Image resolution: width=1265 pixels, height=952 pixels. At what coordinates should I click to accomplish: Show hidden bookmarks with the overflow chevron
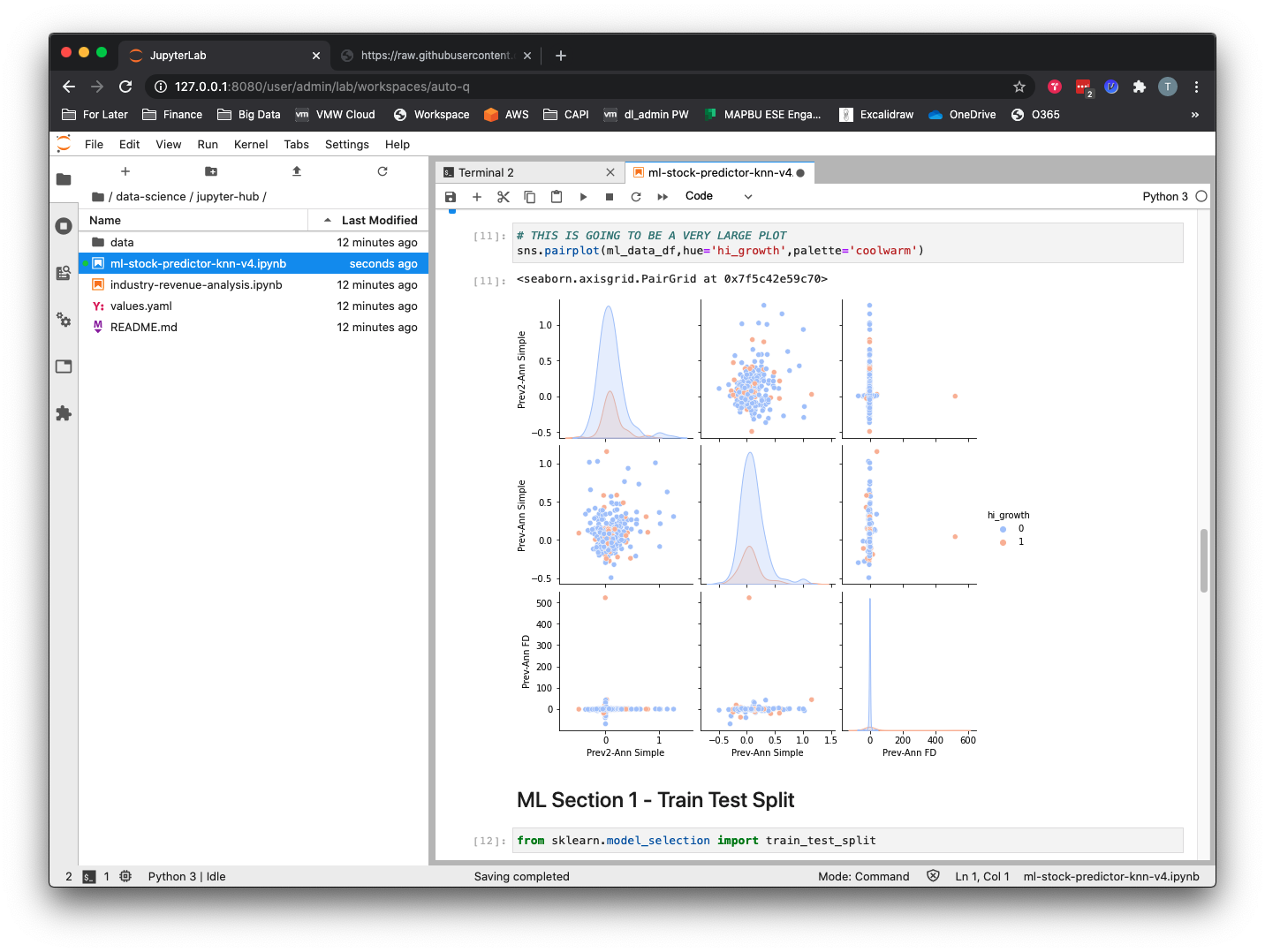pyautogui.click(x=1195, y=115)
